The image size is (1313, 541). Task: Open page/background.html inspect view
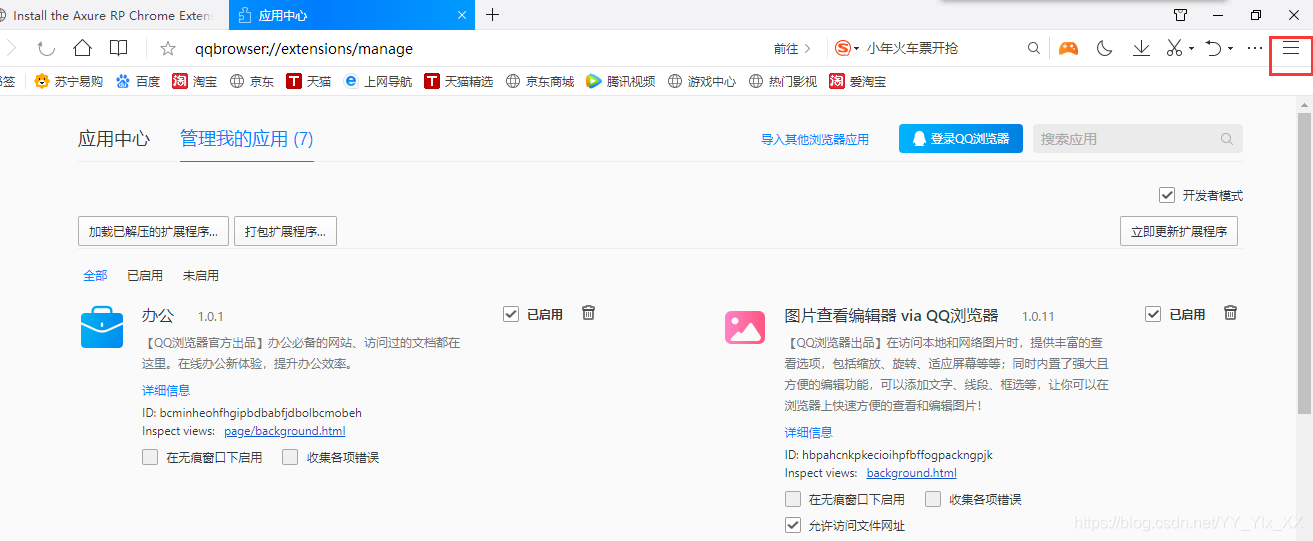coord(285,431)
